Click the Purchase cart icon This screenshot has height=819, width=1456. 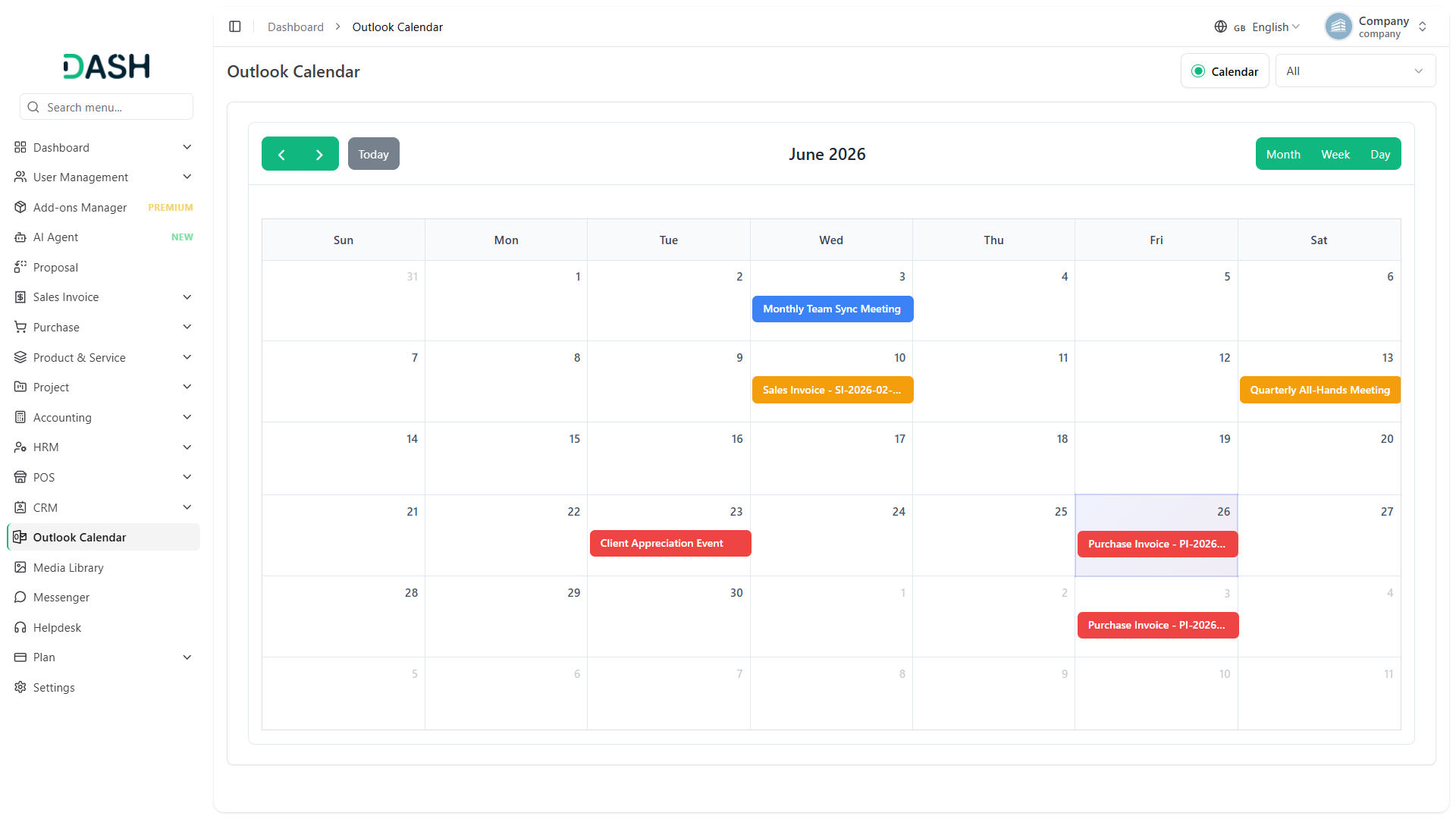click(x=20, y=327)
